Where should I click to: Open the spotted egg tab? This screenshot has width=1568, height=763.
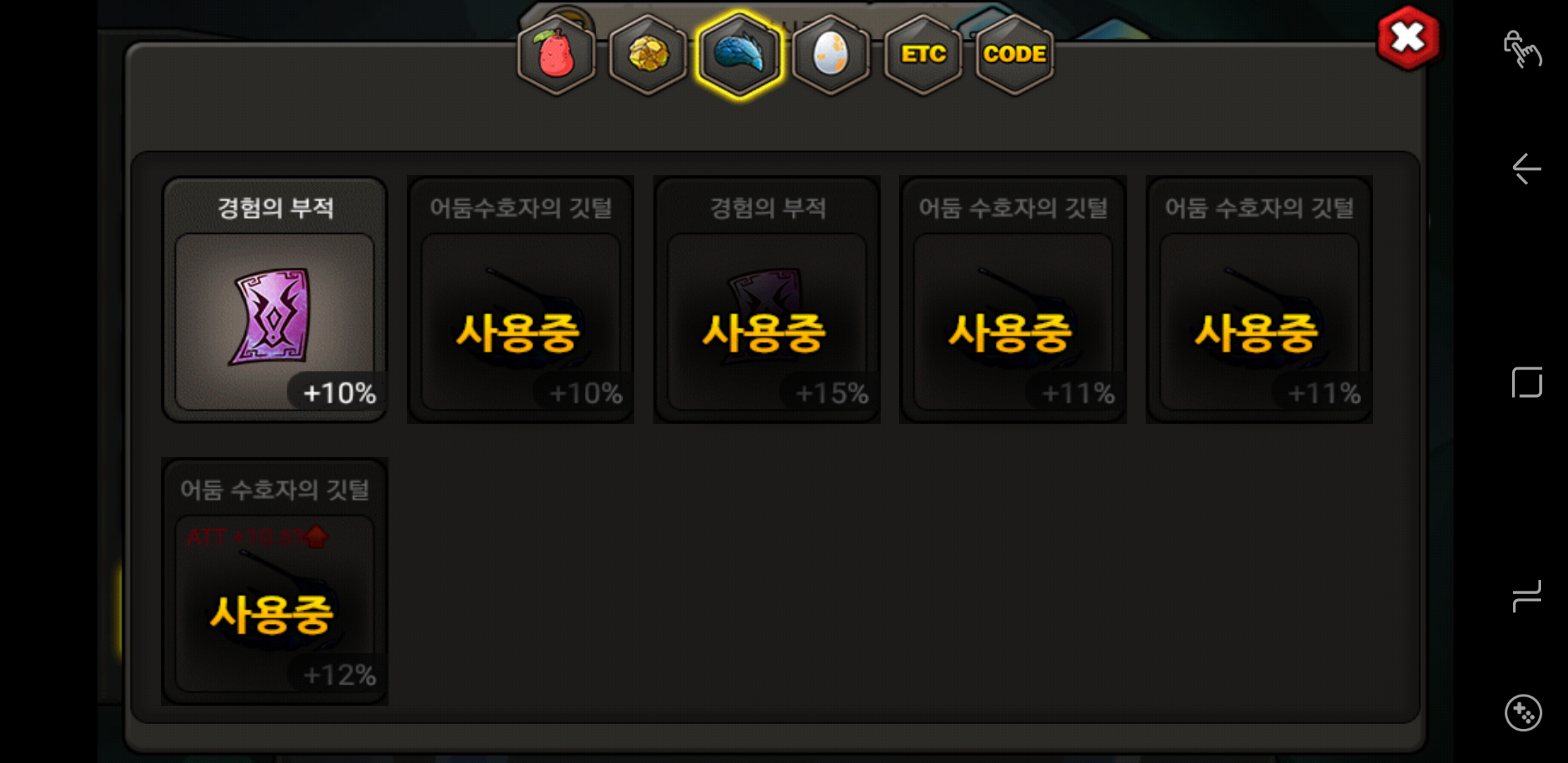pyautogui.click(x=831, y=54)
